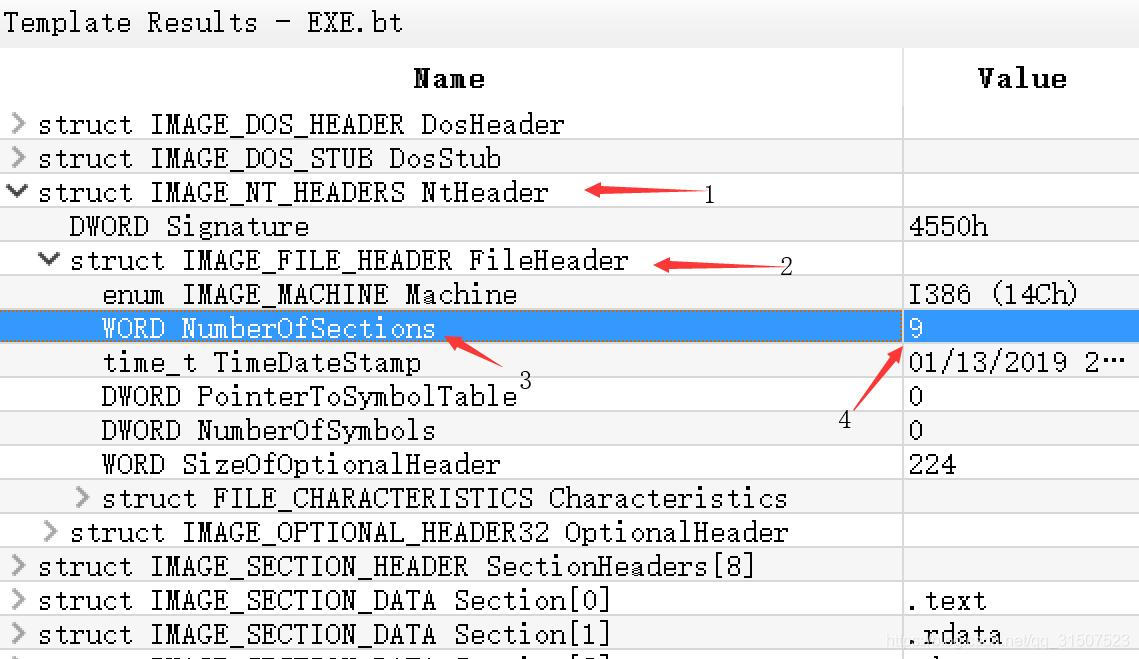
Task: Select struct IMAGE_SECTION_DATA Section[0] row text
Action: point(325,600)
